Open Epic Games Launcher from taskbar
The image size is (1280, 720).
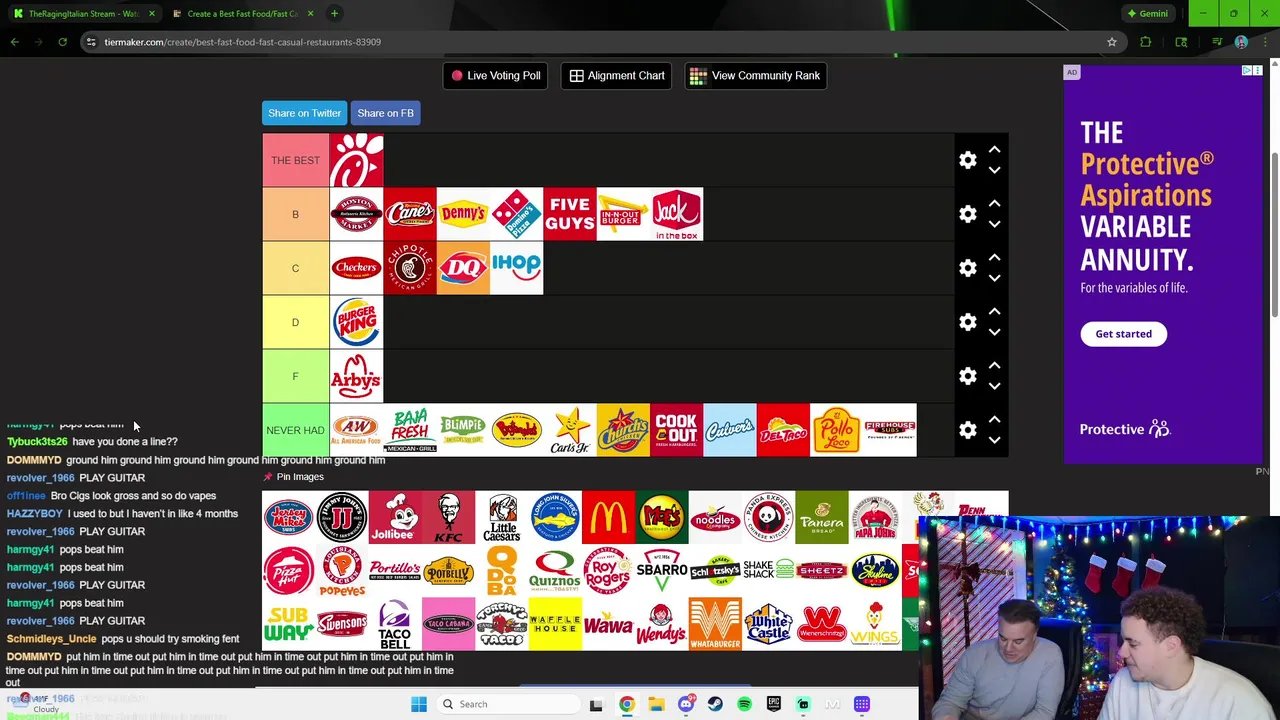(x=773, y=704)
